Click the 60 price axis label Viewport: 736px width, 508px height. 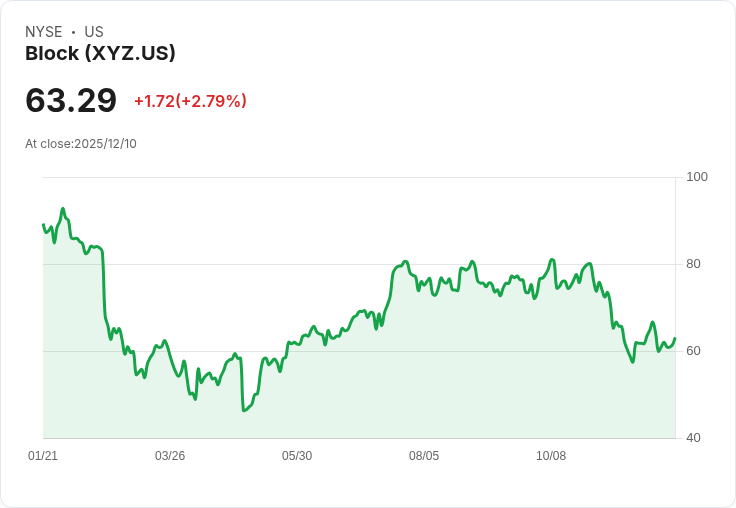click(x=694, y=351)
